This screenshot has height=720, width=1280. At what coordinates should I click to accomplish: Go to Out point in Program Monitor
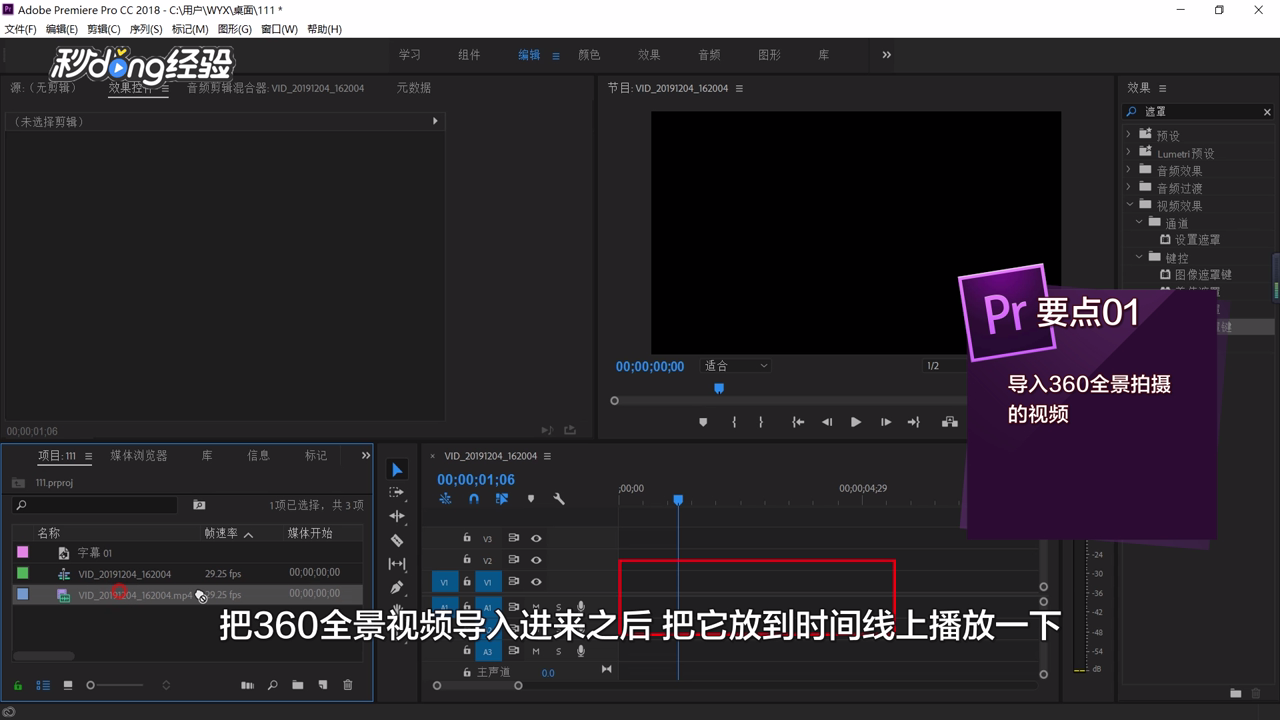(x=914, y=422)
